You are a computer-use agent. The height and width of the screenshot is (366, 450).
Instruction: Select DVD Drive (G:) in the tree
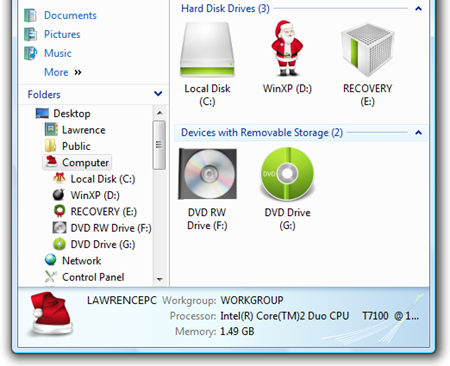click(x=103, y=245)
